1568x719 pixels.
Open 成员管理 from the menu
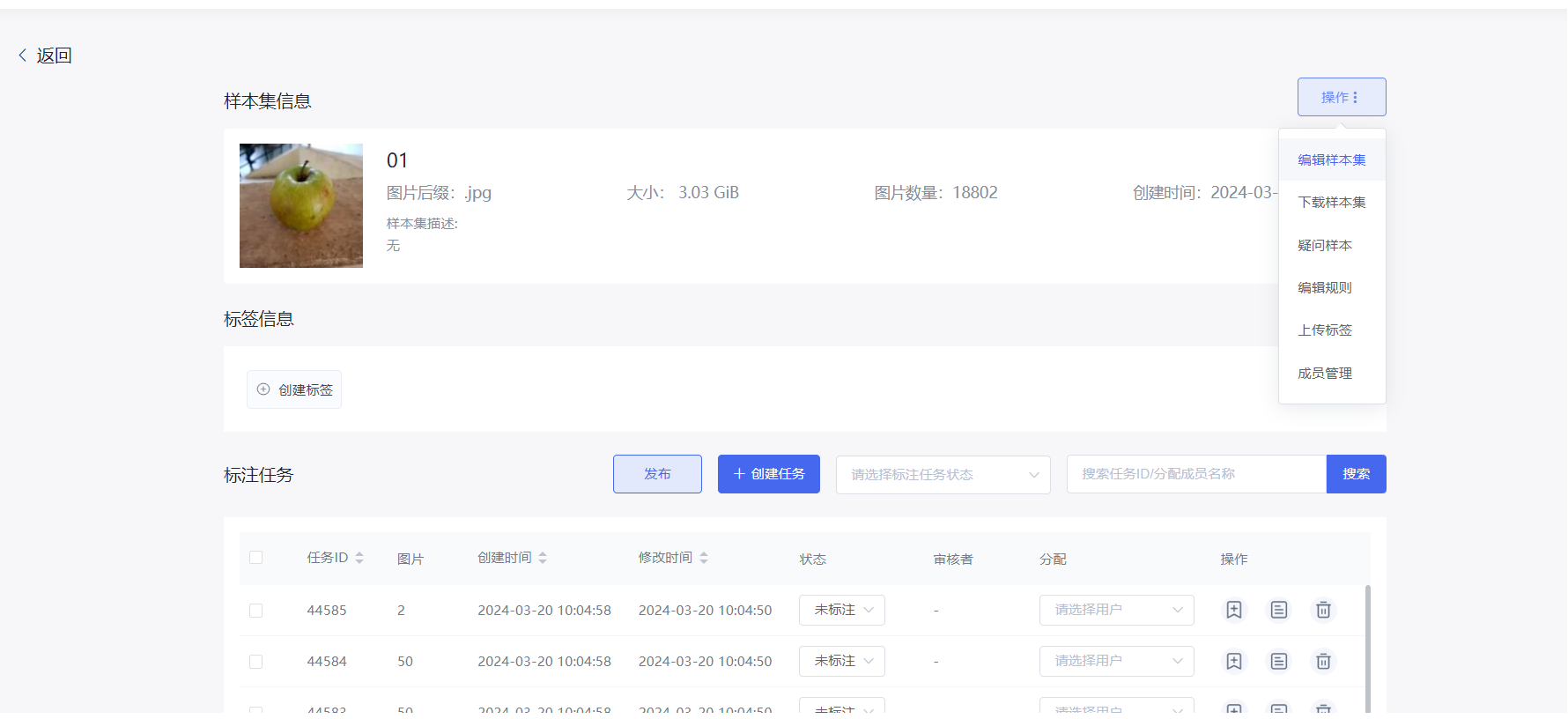coord(1332,373)
